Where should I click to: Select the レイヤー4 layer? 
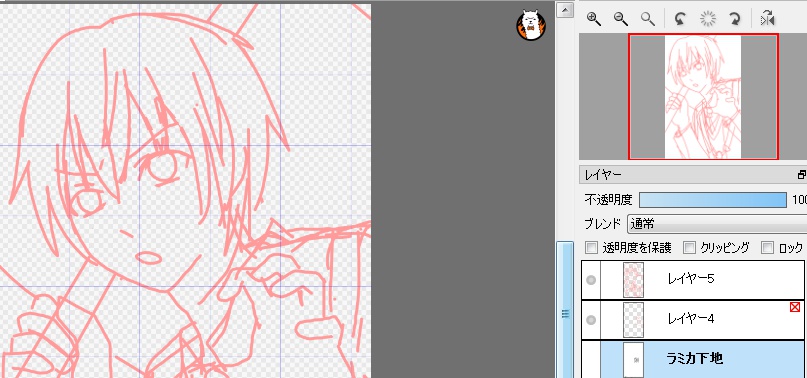click(x=693, y=320)
